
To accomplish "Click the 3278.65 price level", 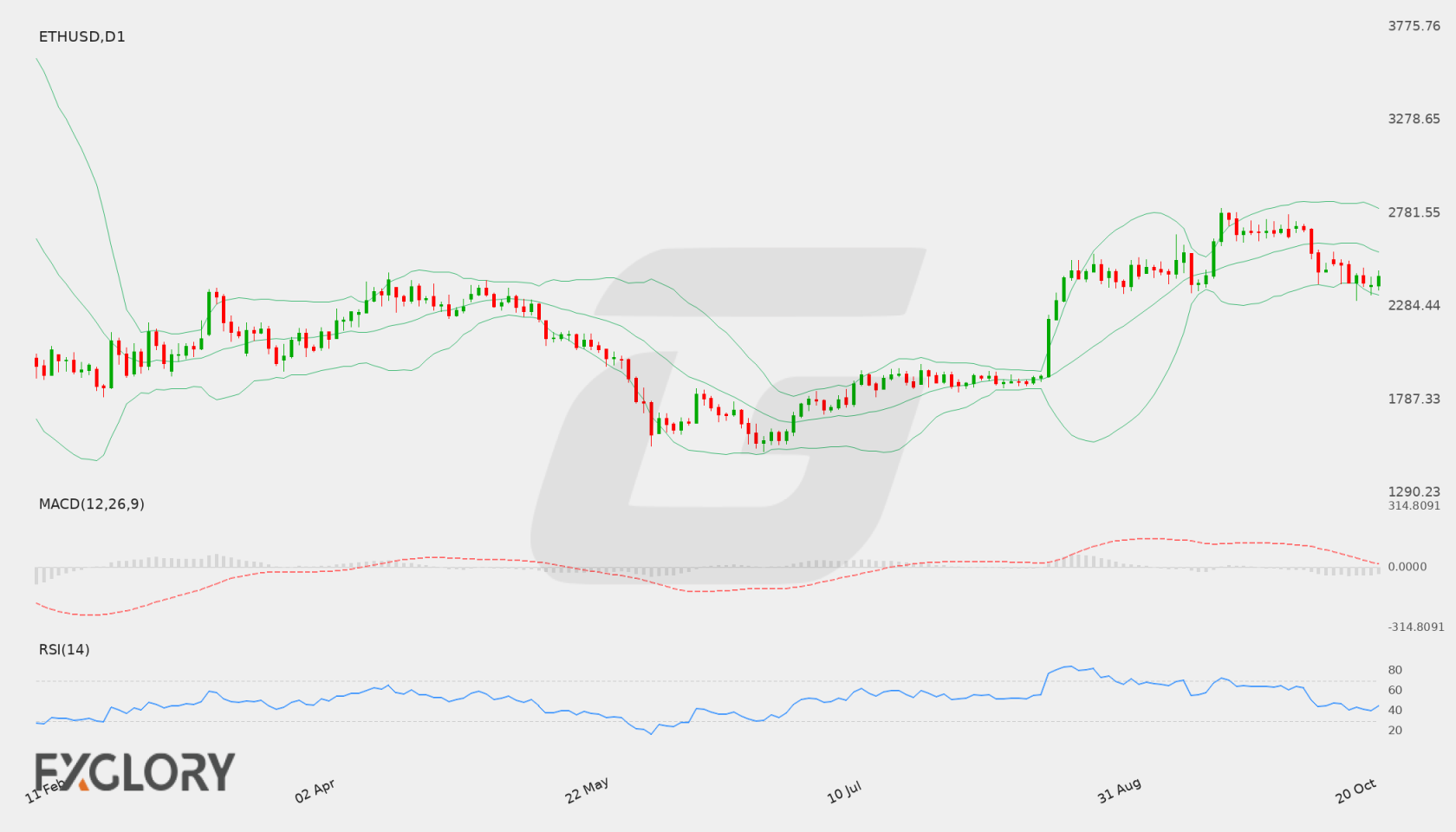I will 1414,119.
